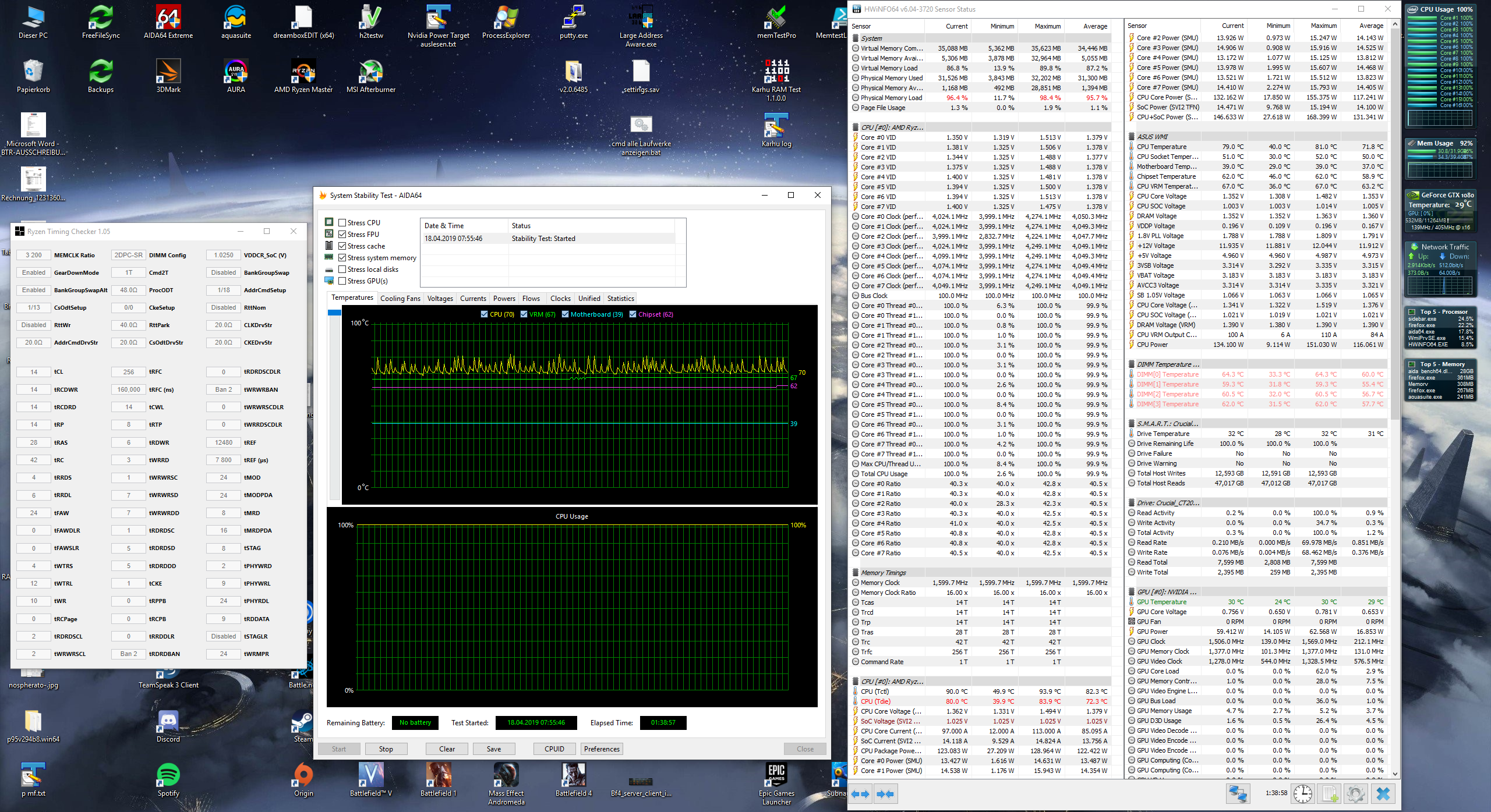Click the Preferences button

tap(602, 749)
